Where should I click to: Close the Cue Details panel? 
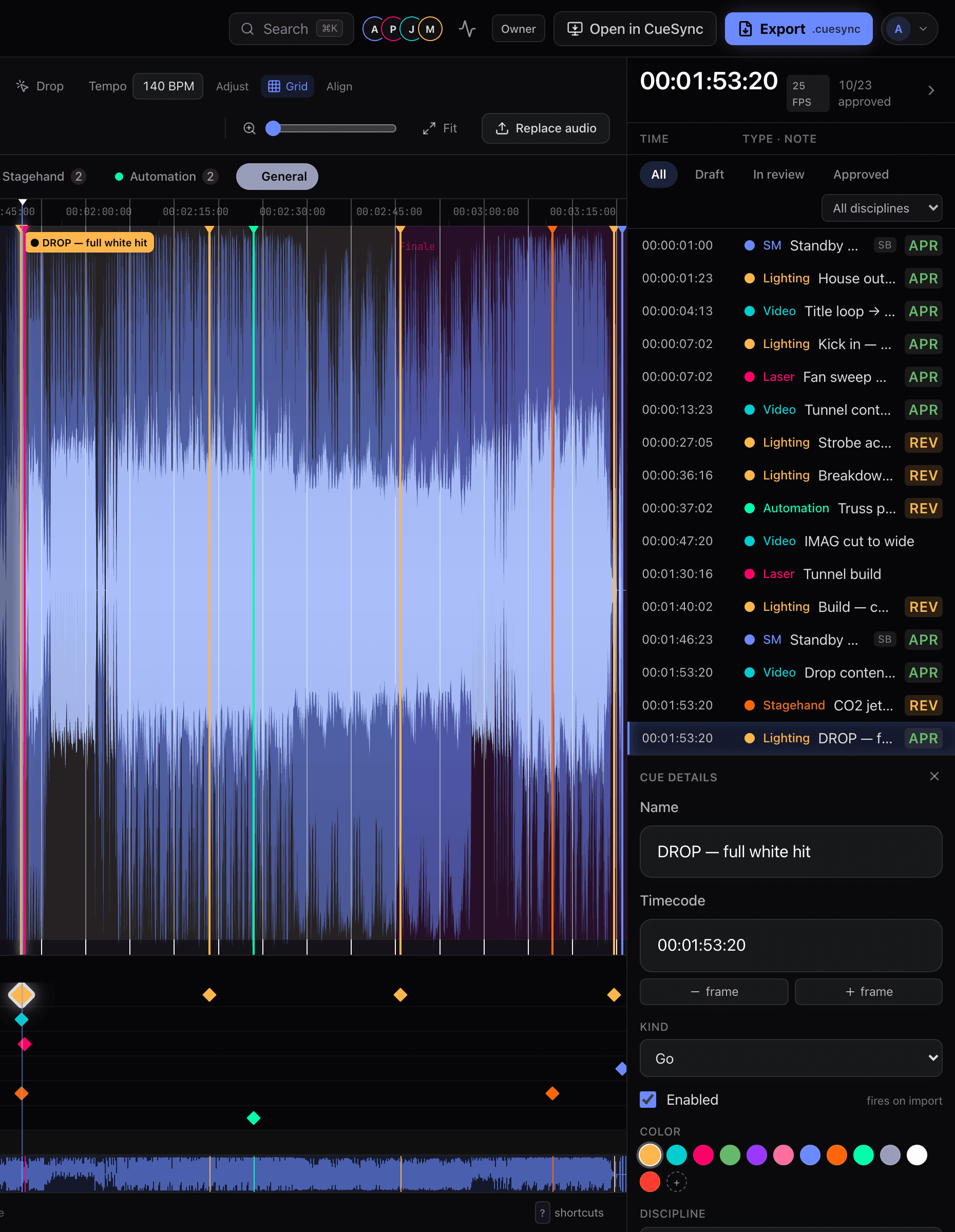[934, 776]
